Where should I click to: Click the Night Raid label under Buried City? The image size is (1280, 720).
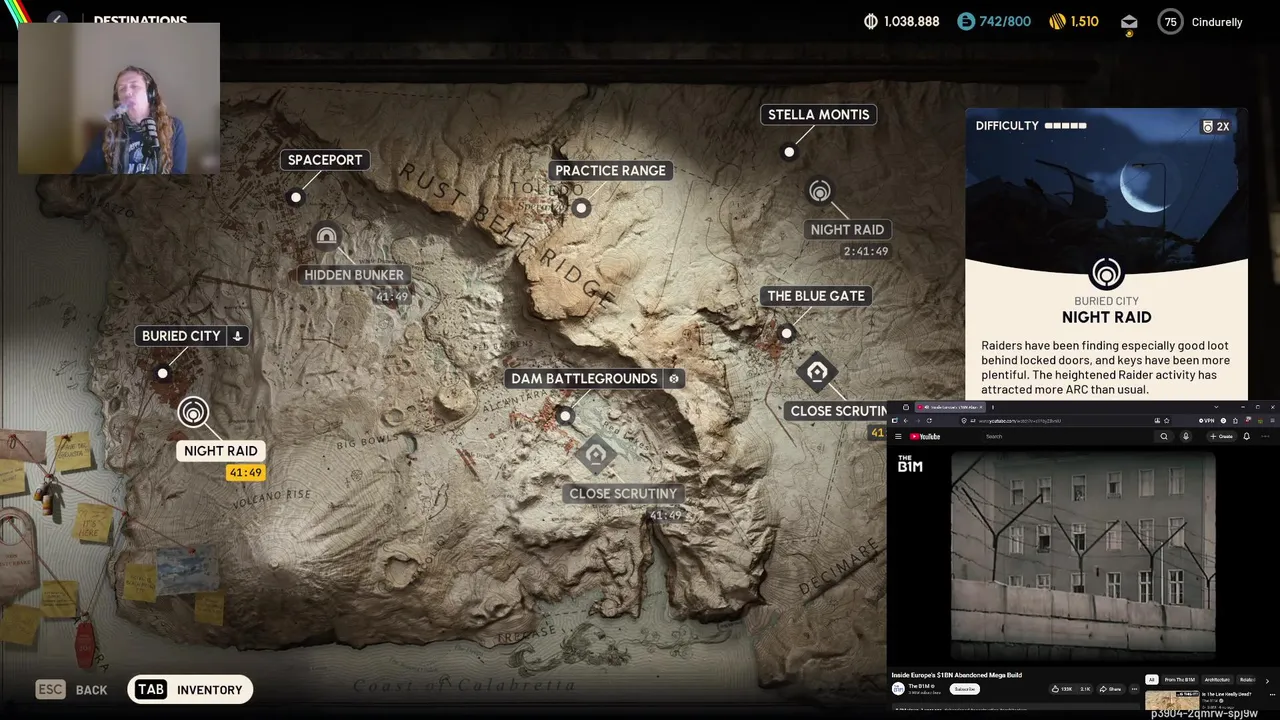tap(221, 451)
